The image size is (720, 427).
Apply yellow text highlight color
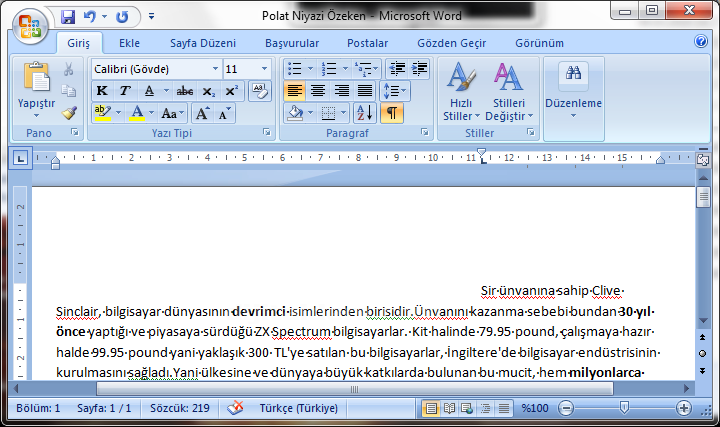coord(103,113)
